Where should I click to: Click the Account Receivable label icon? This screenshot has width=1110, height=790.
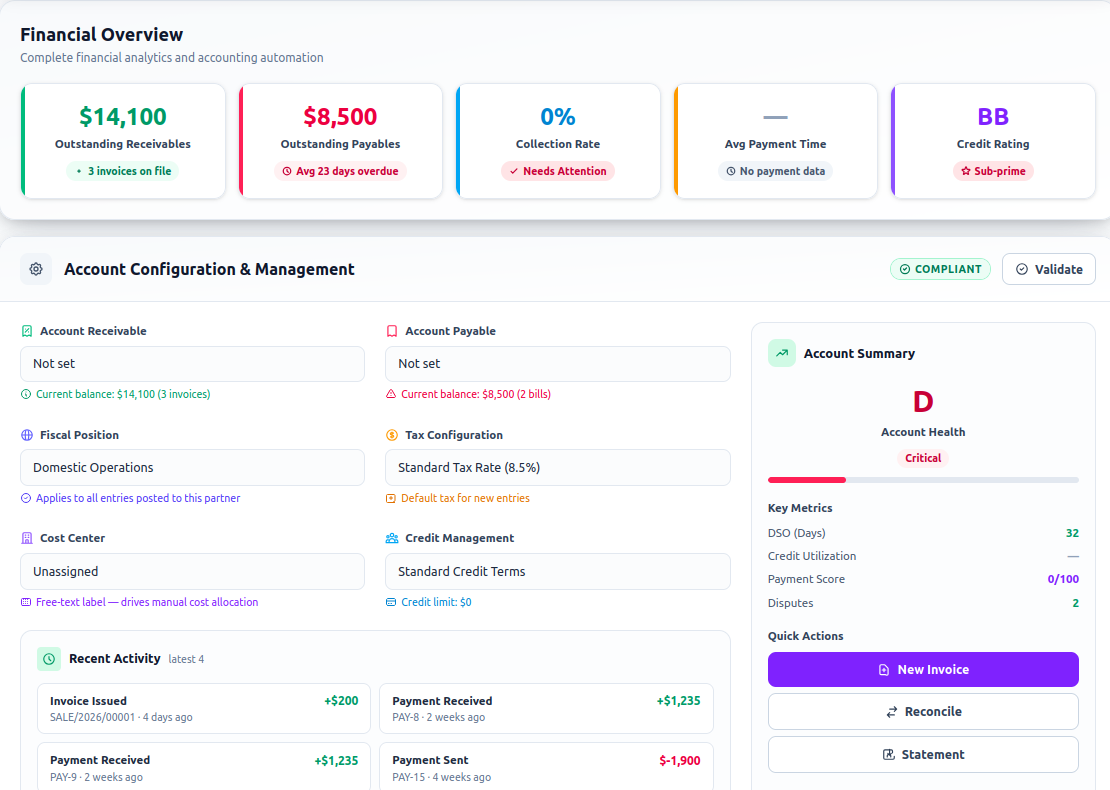click(27, 331)
